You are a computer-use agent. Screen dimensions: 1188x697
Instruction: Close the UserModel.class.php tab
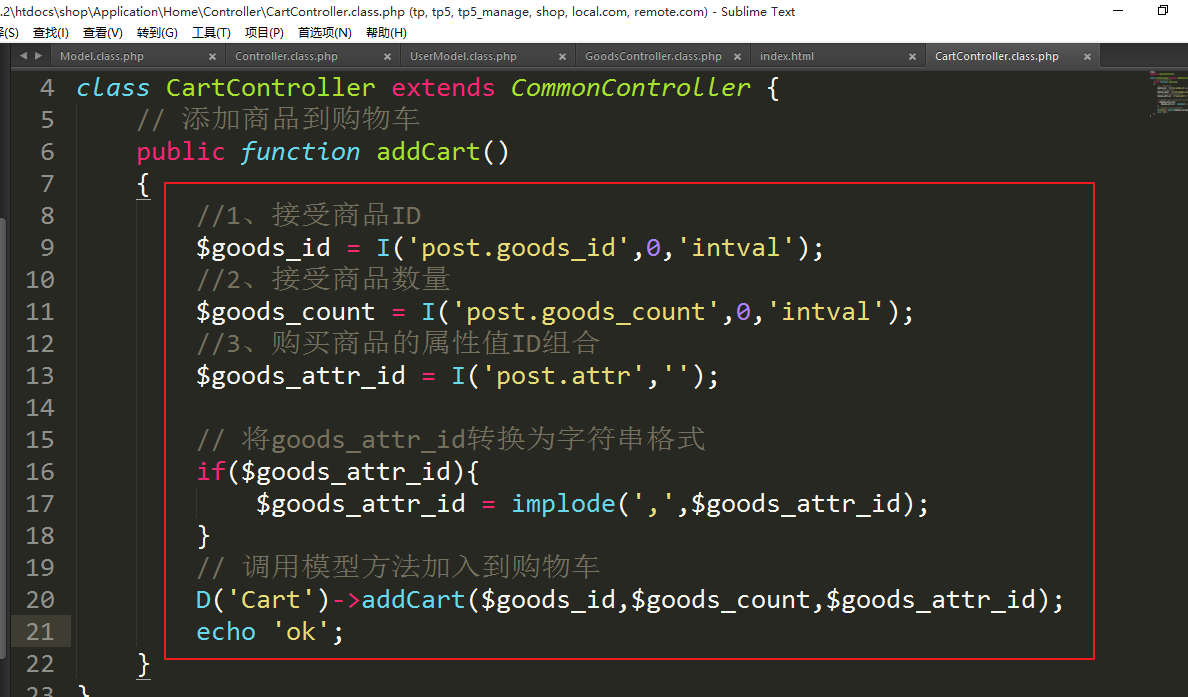pos(563,57)
